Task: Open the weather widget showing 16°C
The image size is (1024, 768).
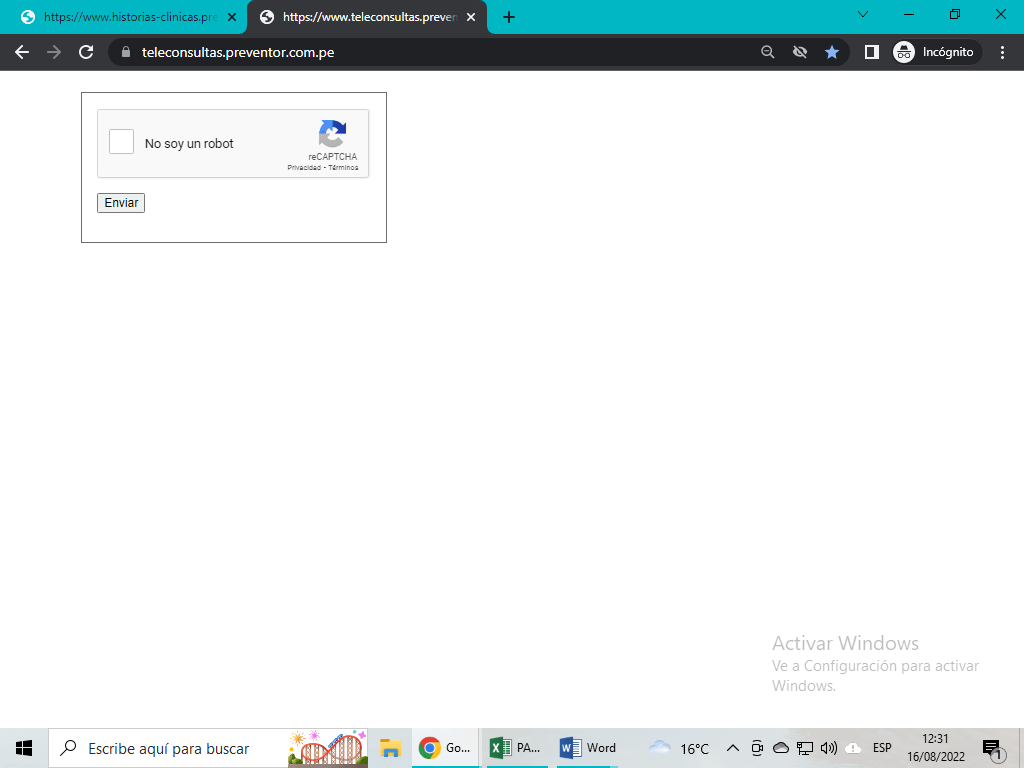Action: click(679, 748)
